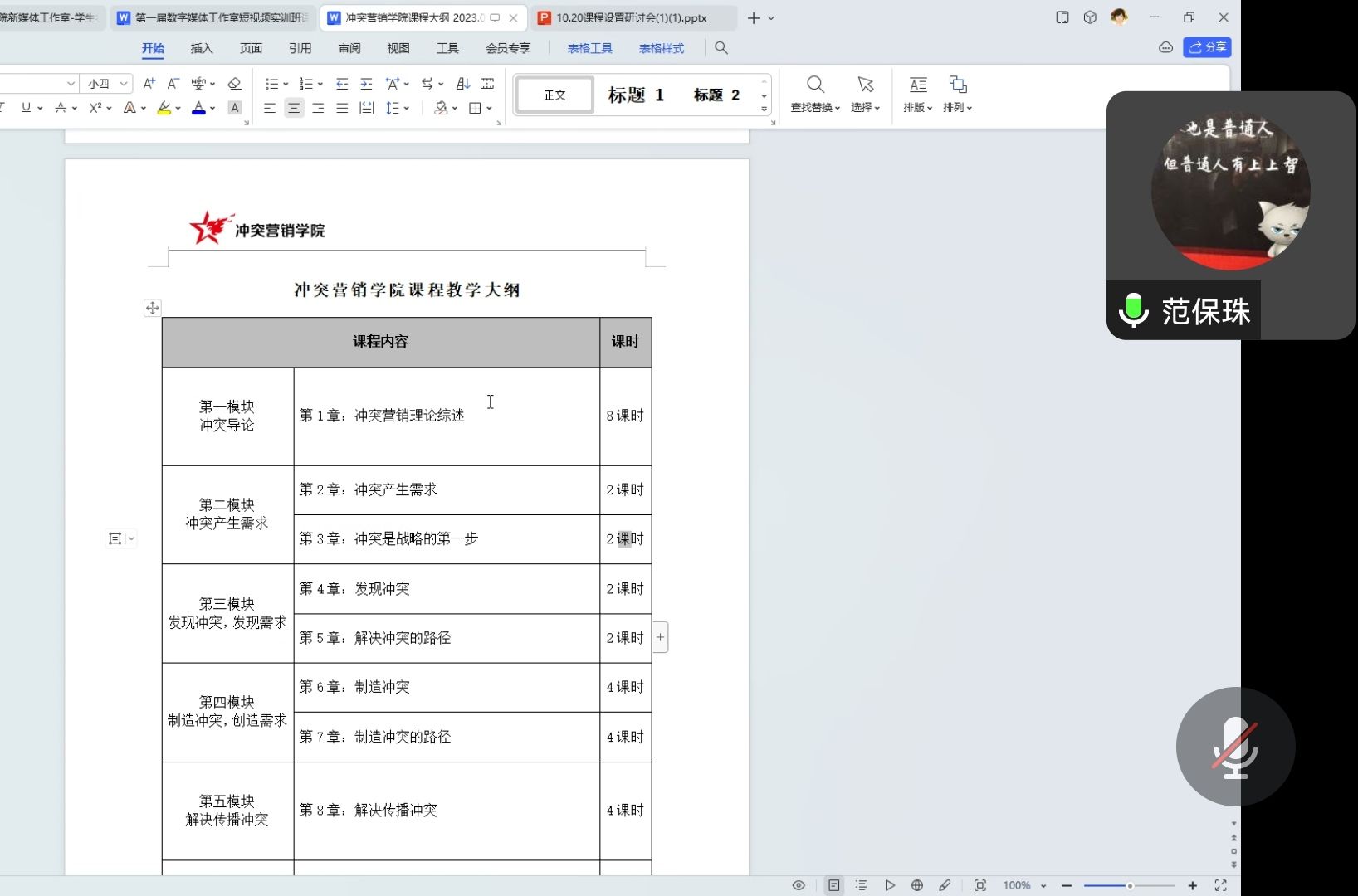Expand the line spacing dropdown

click(x=398, y=108)
